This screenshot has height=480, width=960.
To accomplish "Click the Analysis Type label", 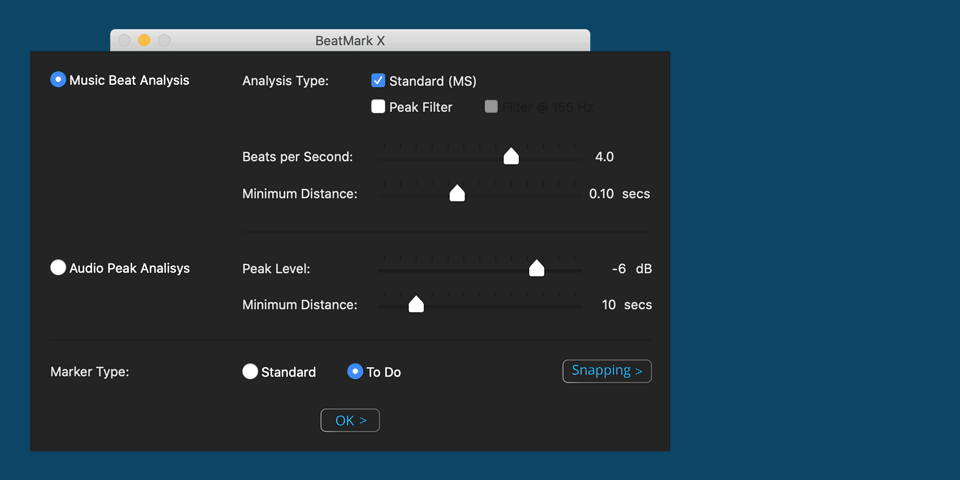I will click(x=285, y=81).
